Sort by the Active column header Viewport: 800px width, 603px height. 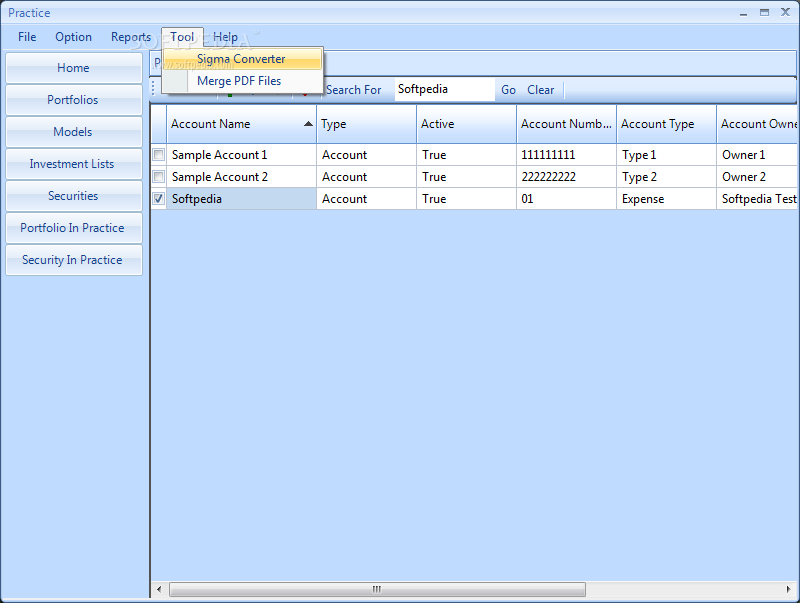pos(466,124)
